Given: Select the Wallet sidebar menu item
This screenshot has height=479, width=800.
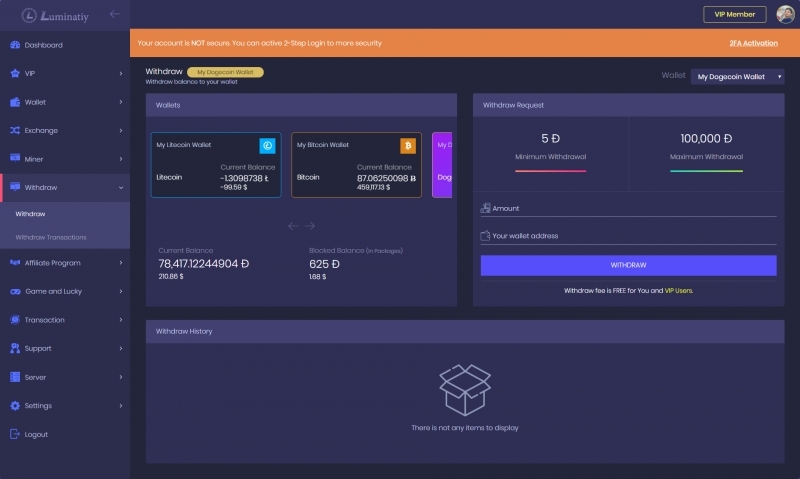Looking at the screenshot, I should pyautogui.click(x=35, y=102).
